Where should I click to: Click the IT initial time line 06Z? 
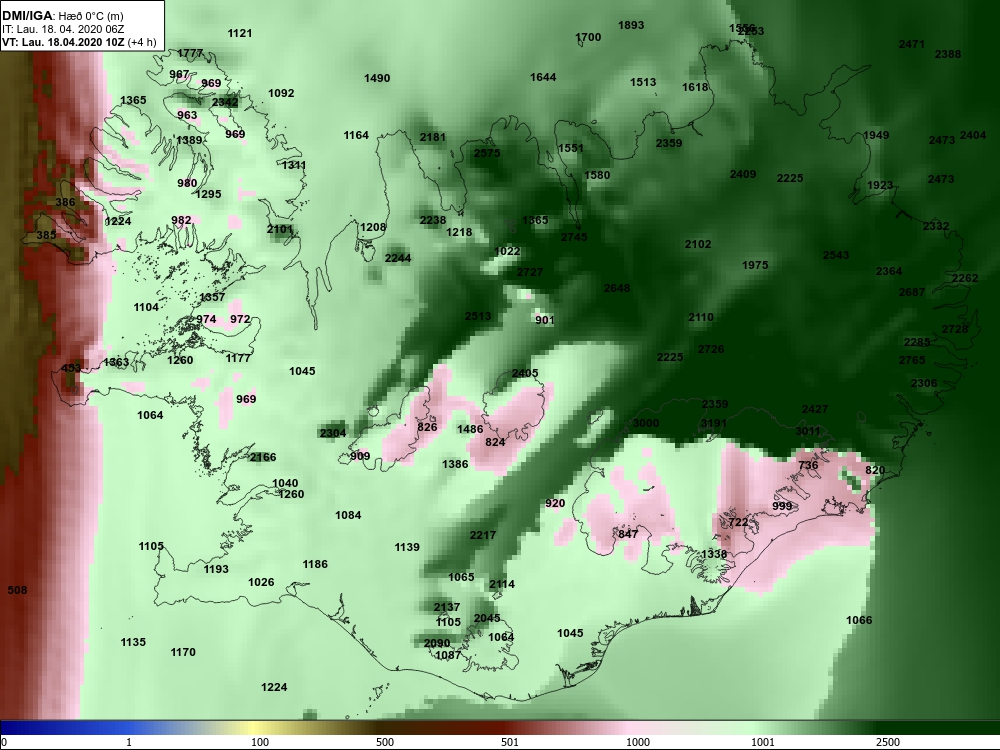61,29
